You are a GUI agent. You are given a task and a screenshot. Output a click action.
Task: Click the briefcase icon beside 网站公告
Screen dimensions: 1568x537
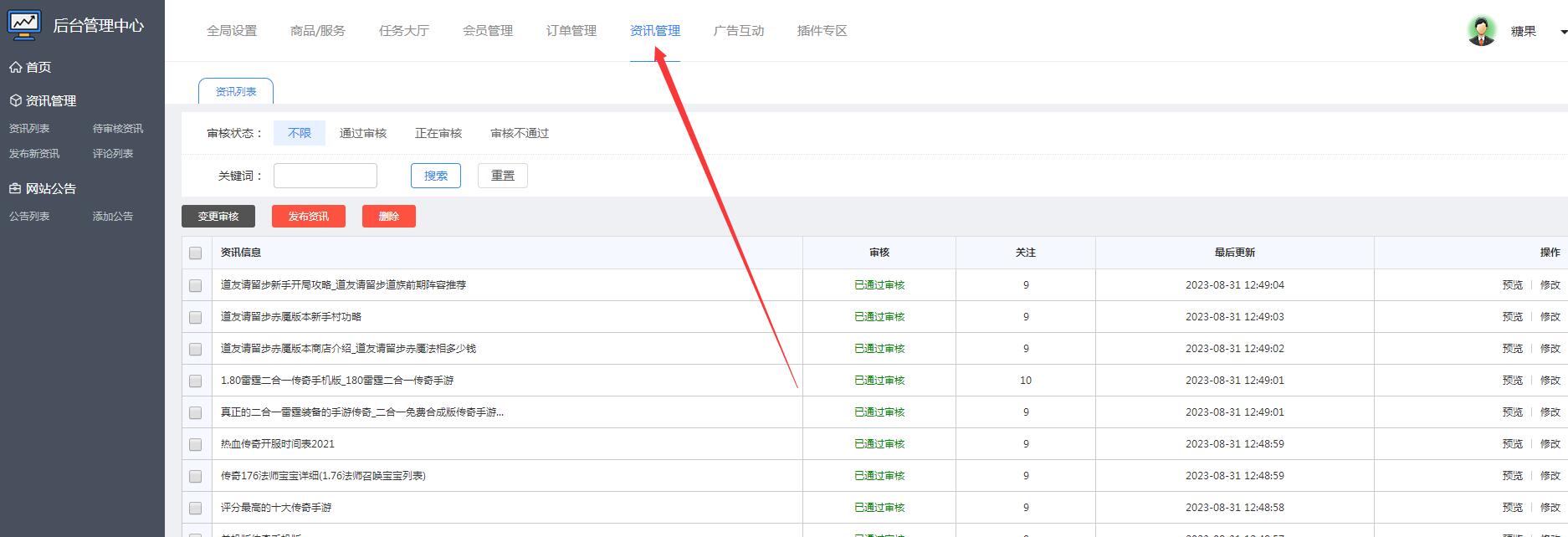pos(15,188)
